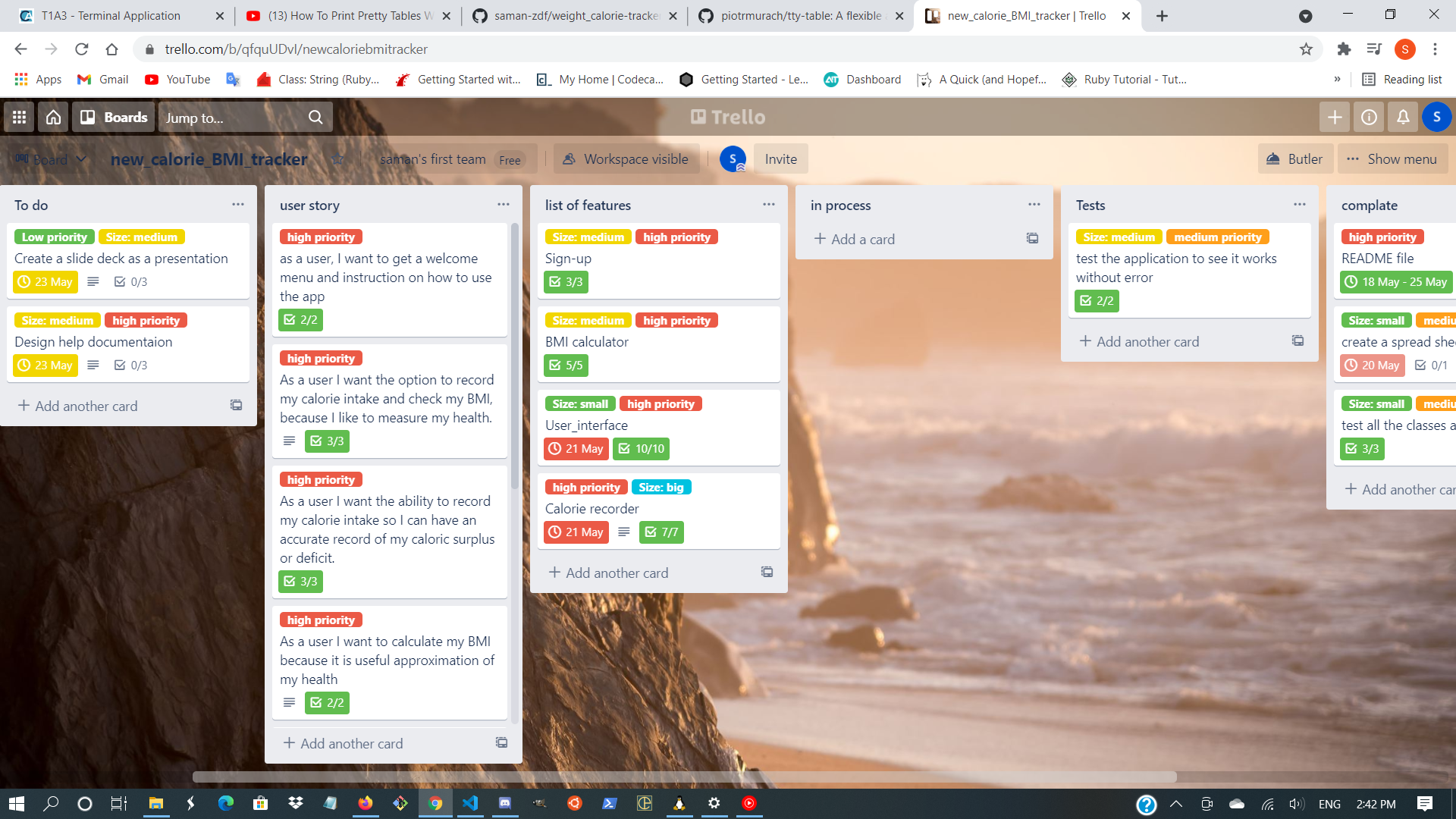
Task: Open Butler automation
Action: [x=1294, y=159]
